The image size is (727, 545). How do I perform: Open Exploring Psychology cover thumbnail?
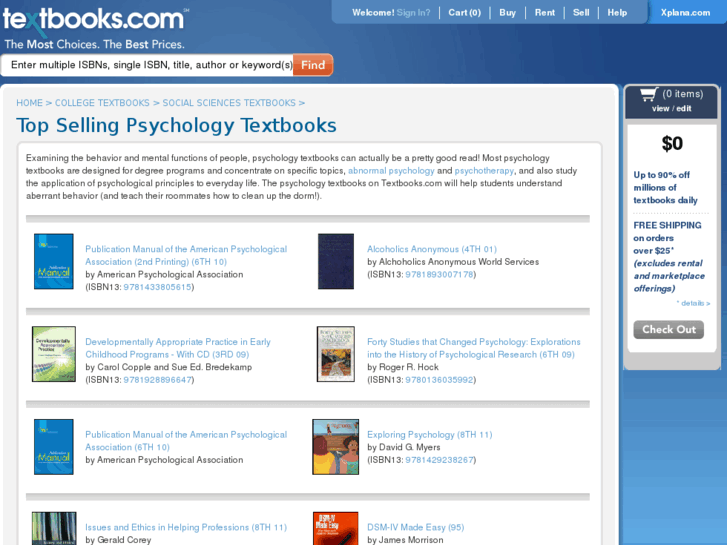pos(336,447)
